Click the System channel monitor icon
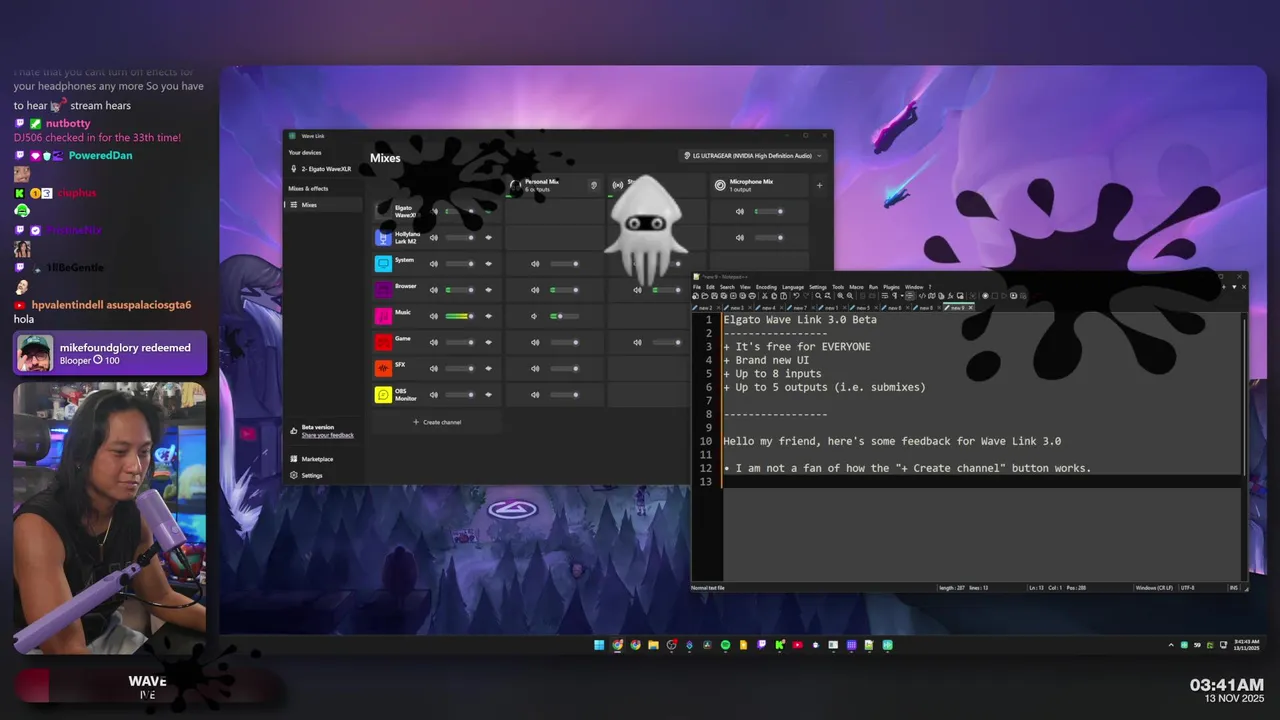 pos(383,263)
